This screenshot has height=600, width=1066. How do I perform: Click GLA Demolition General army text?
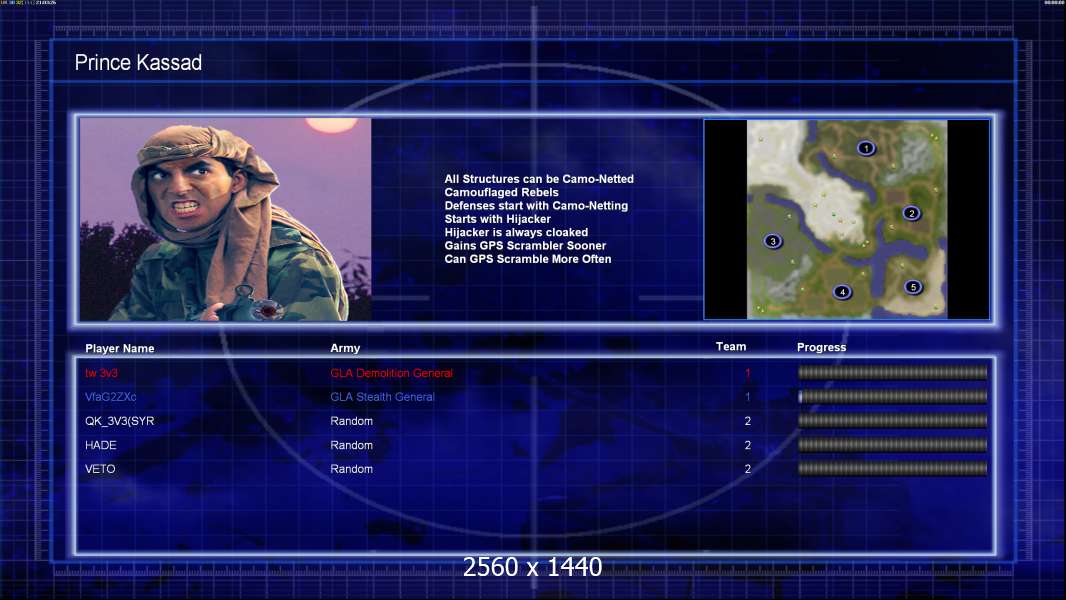coord(392,373)
